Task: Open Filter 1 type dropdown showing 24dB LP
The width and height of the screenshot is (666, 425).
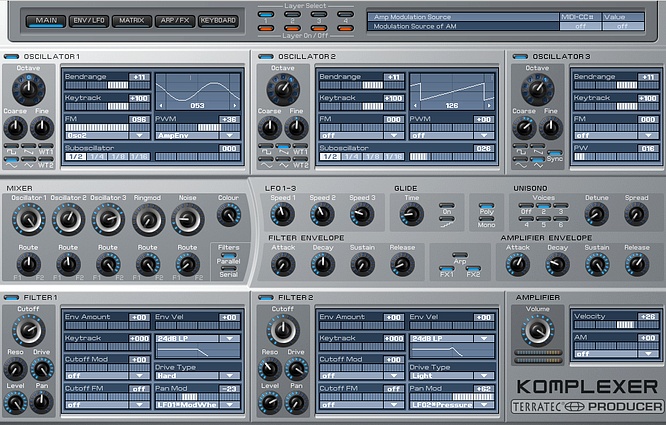Action: [198, 339]
